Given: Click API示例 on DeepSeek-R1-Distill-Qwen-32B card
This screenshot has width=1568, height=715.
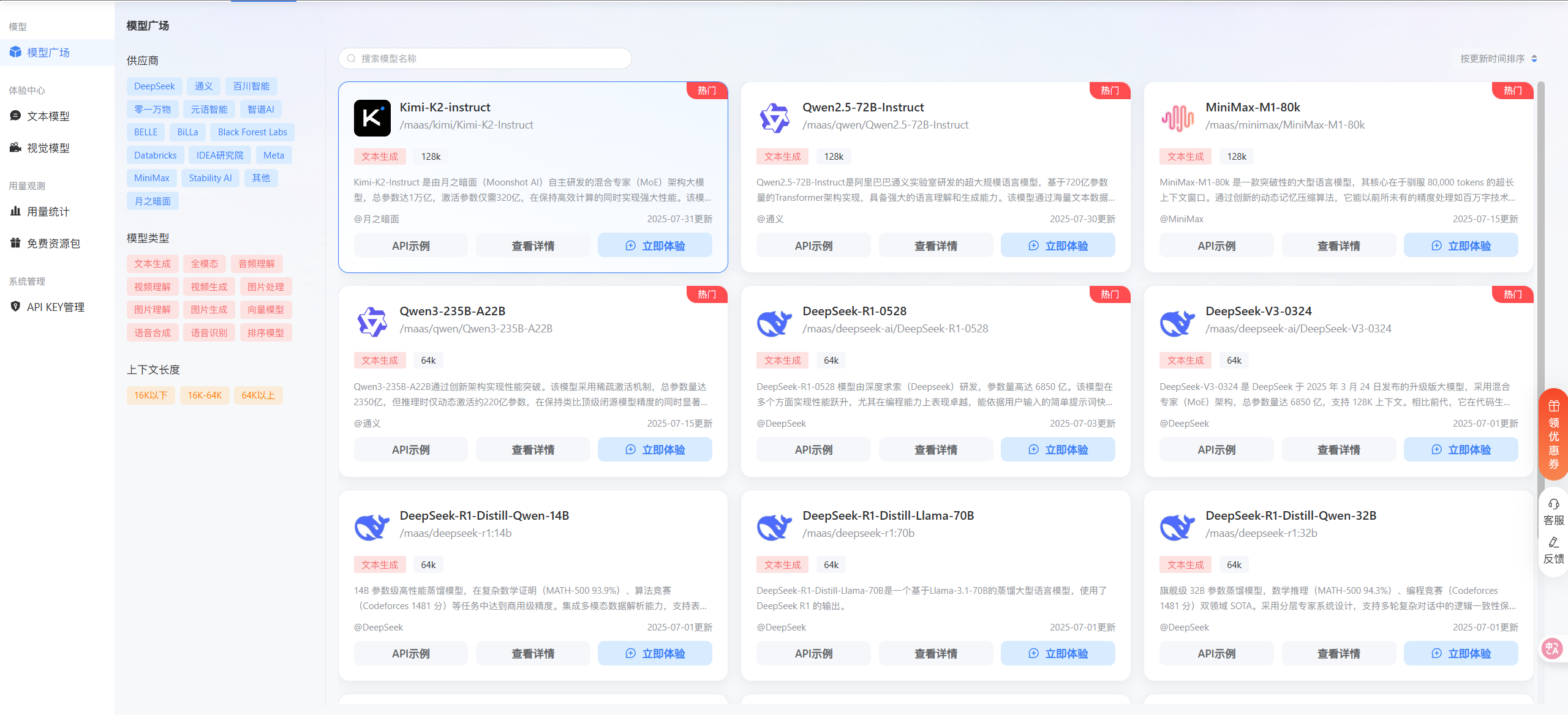Looking at the screenshot, I should pyautogui.click(x=1216, y=653).
